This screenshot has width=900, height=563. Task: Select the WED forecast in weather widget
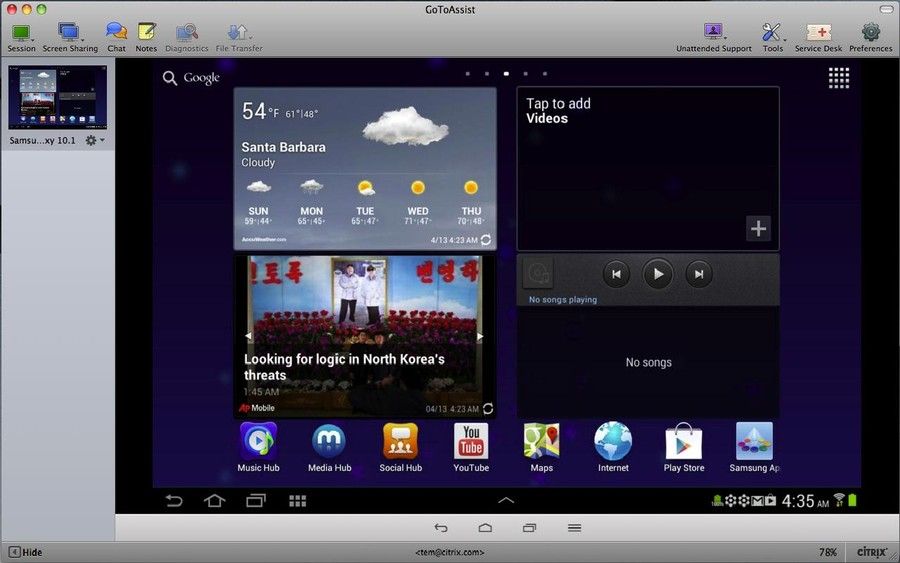[x=417, y=203]
